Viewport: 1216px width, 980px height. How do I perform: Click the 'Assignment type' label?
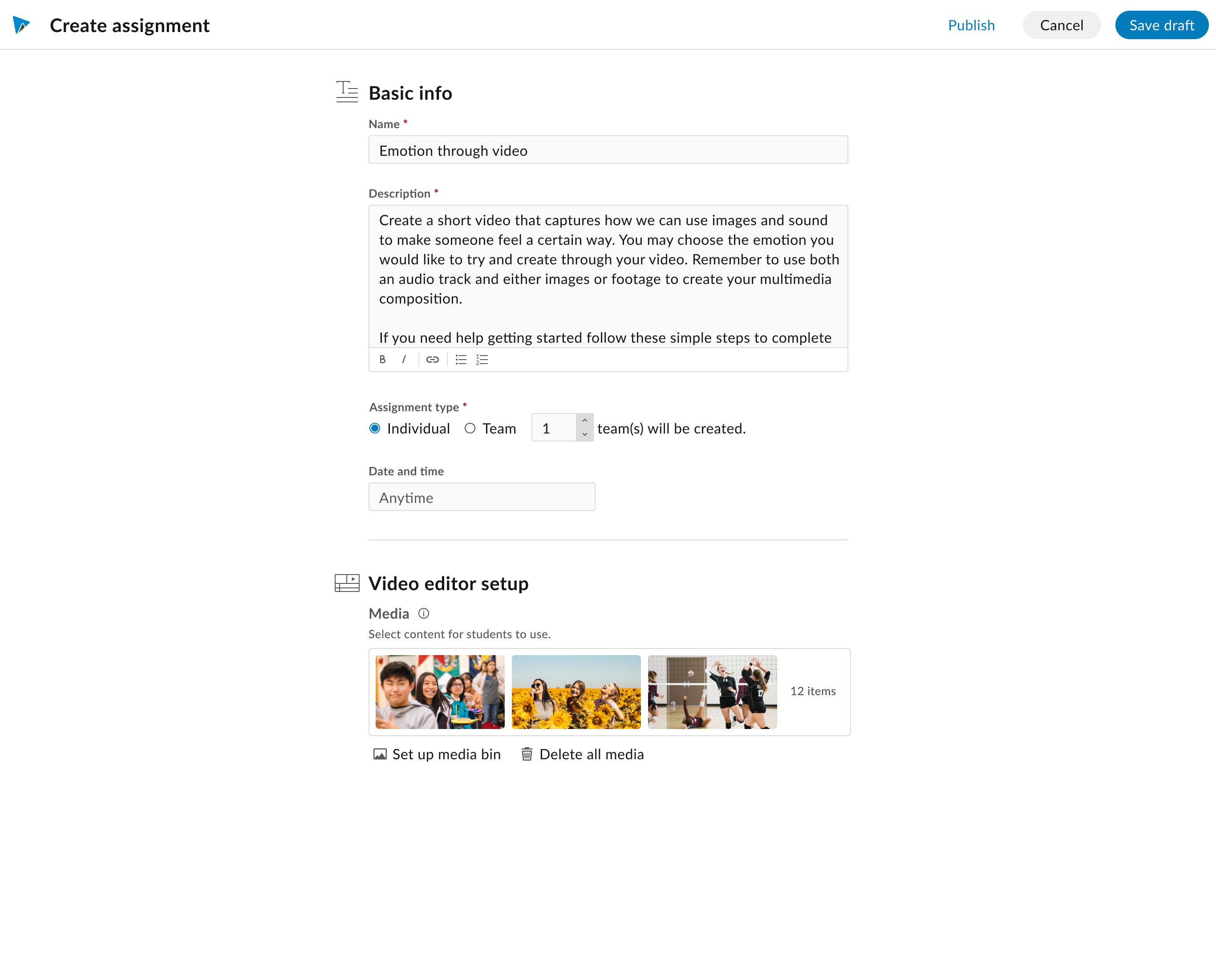[414, 407]
